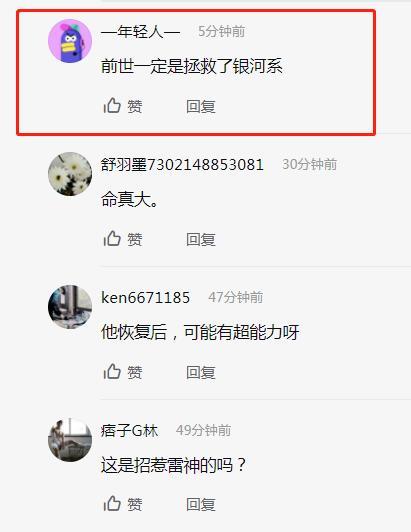Click the 赞 label under 前世一定是拯救了银河系

pyautogui.click(x=135, y=107)
